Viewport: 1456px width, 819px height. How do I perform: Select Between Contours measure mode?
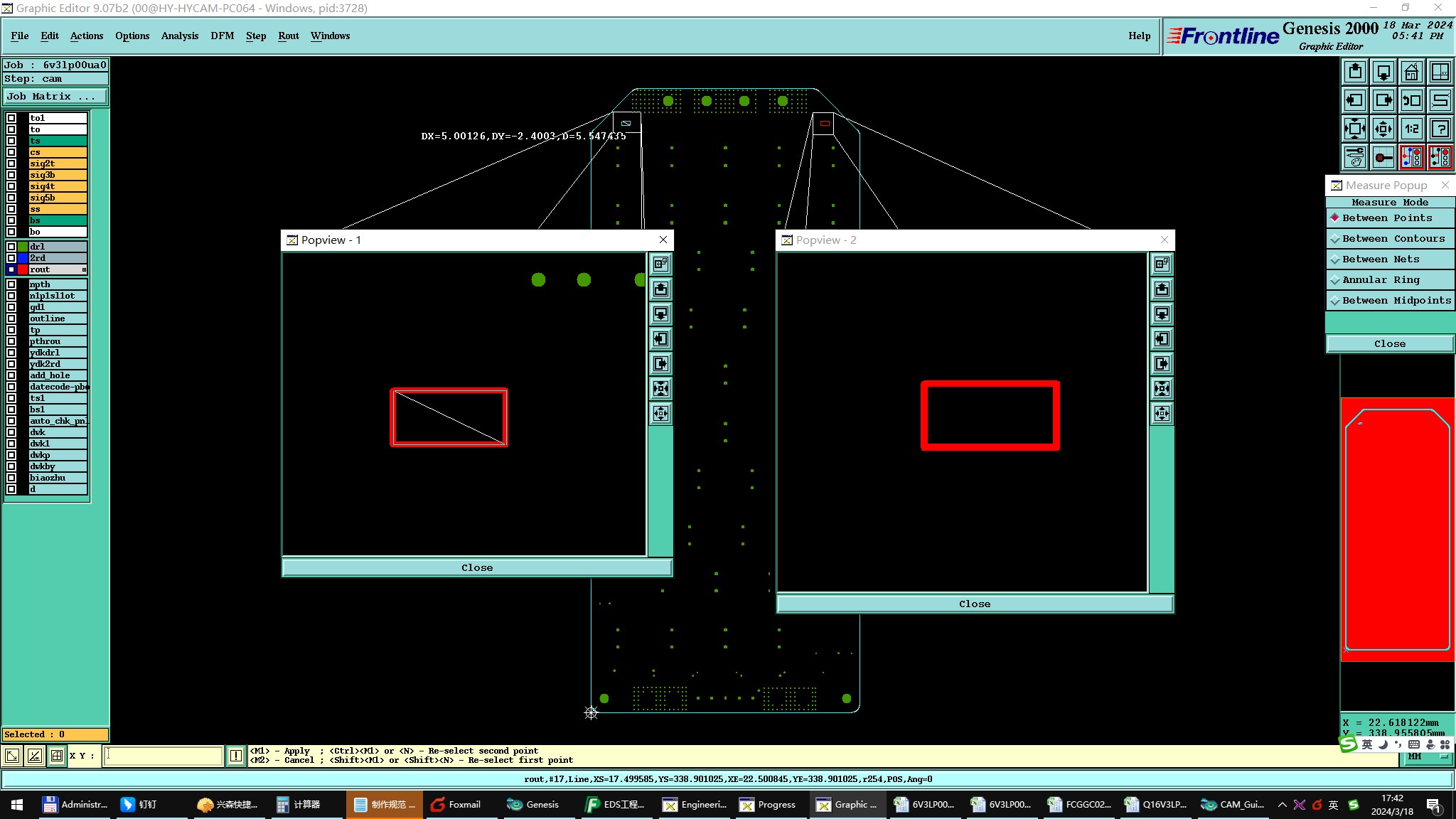pos(1393,239)
